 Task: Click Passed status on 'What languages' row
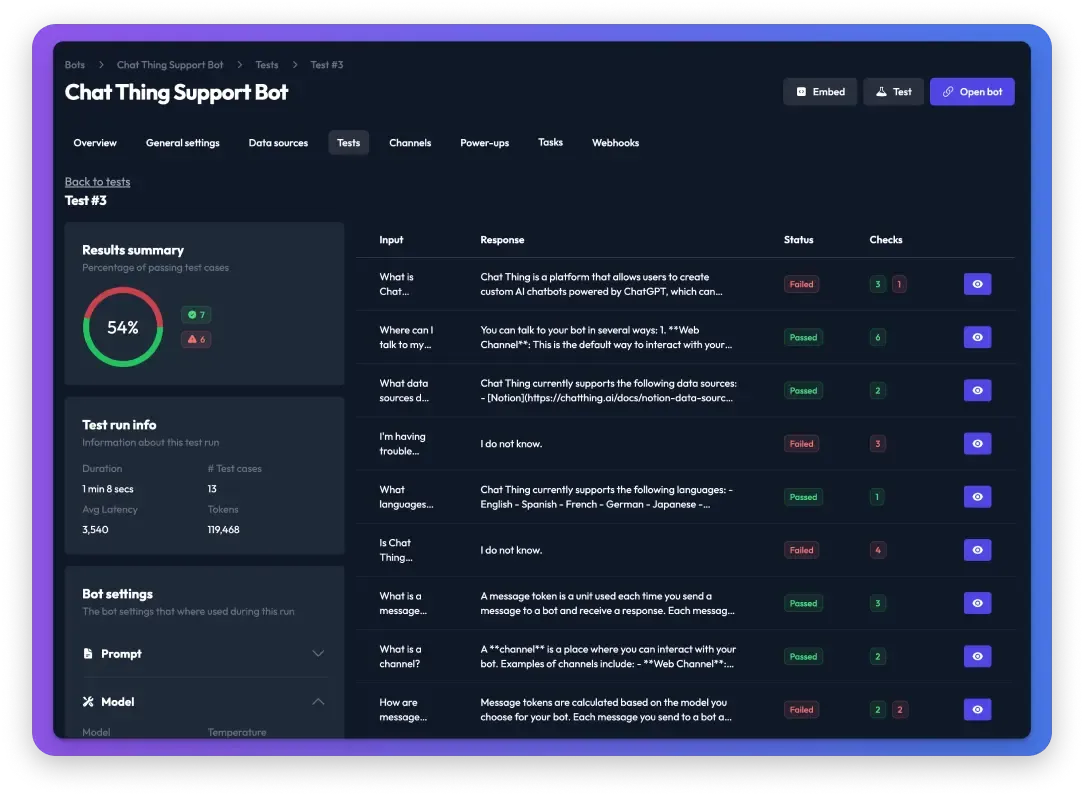point(803,497)
